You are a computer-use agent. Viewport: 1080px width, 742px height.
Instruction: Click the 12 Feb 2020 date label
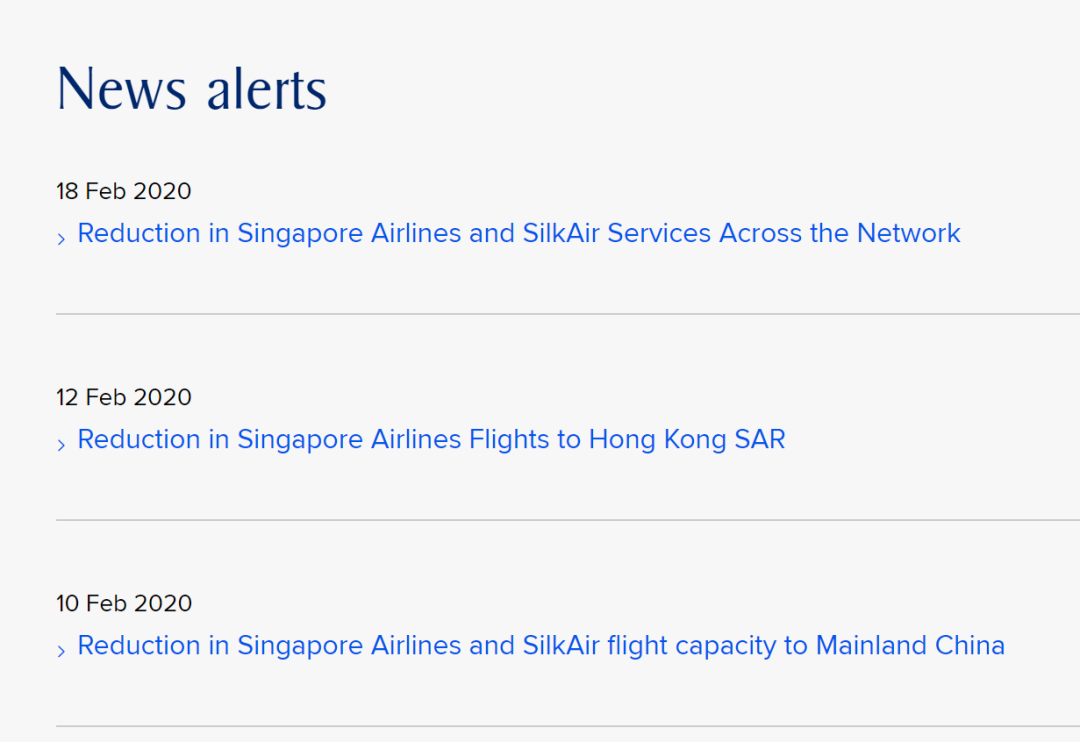point(124,397)
